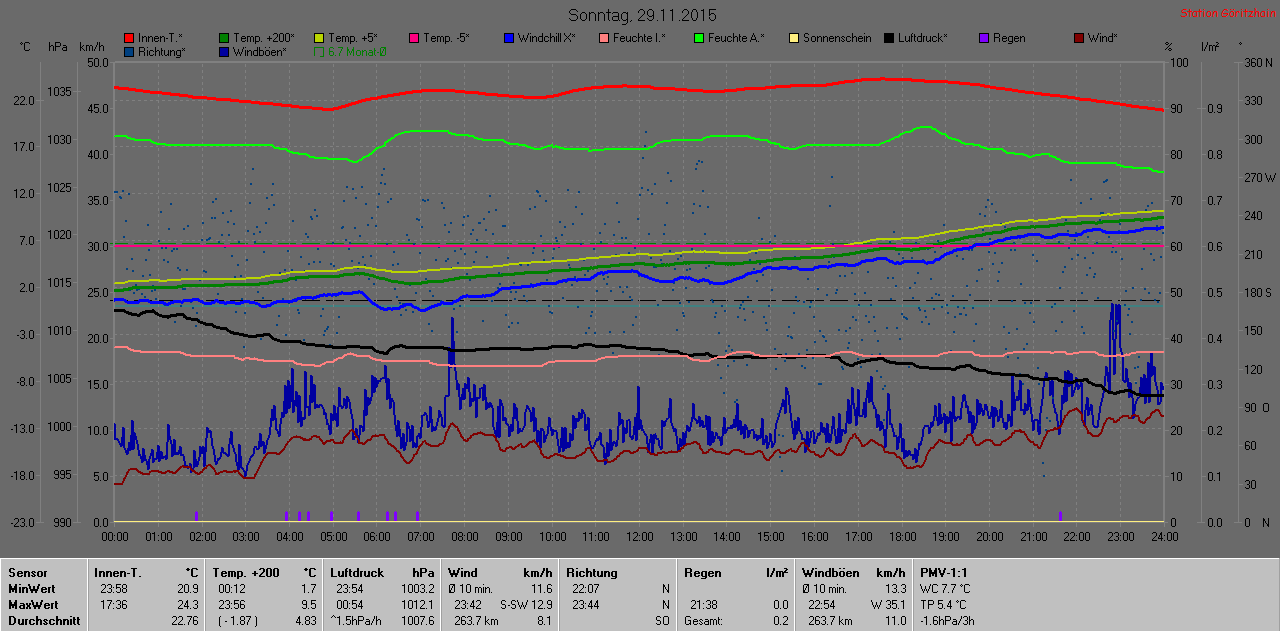Click the pink Temp. -5 legend swatch
This screenshot has height=631, width=1280.
[x=414, y=38]
